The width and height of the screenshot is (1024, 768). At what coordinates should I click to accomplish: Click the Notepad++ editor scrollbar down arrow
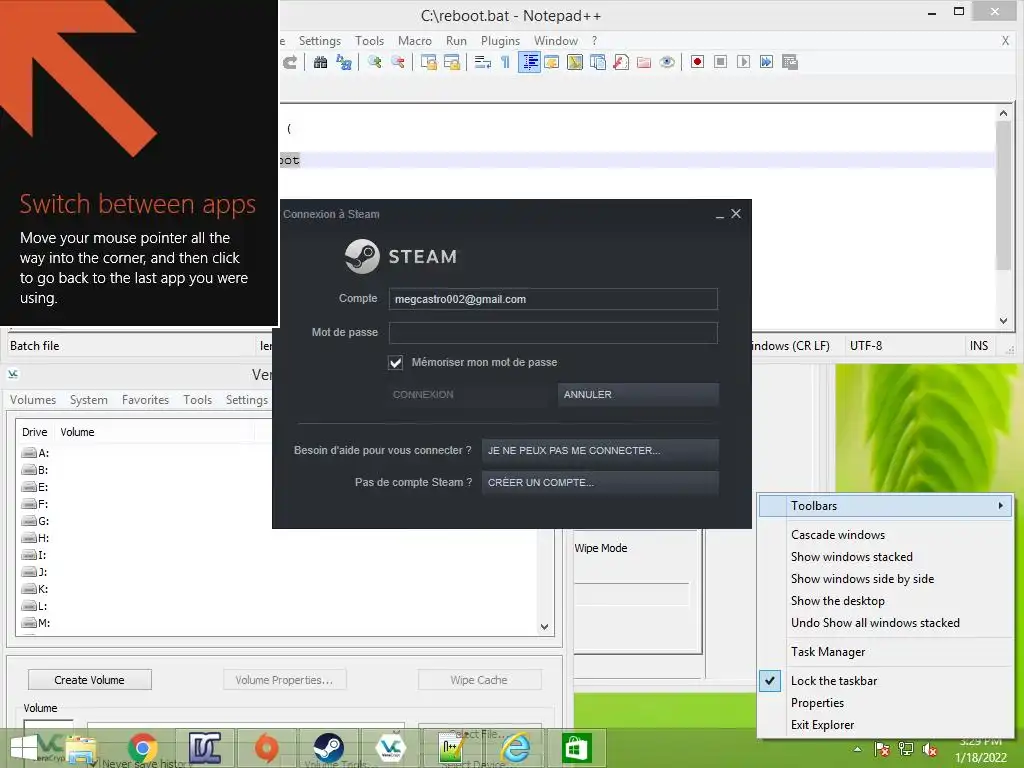click(x=1003, y=321)
